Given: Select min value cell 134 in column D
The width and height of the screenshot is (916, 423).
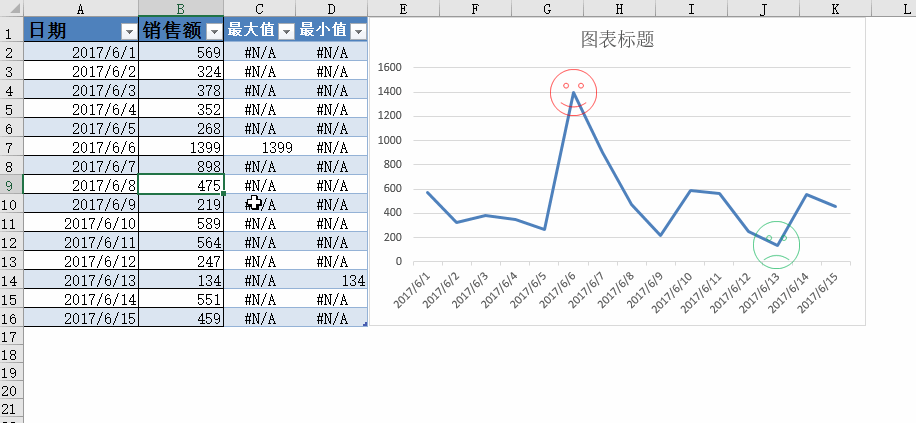Looking at the screenshot, I should (x=332, y=280).
